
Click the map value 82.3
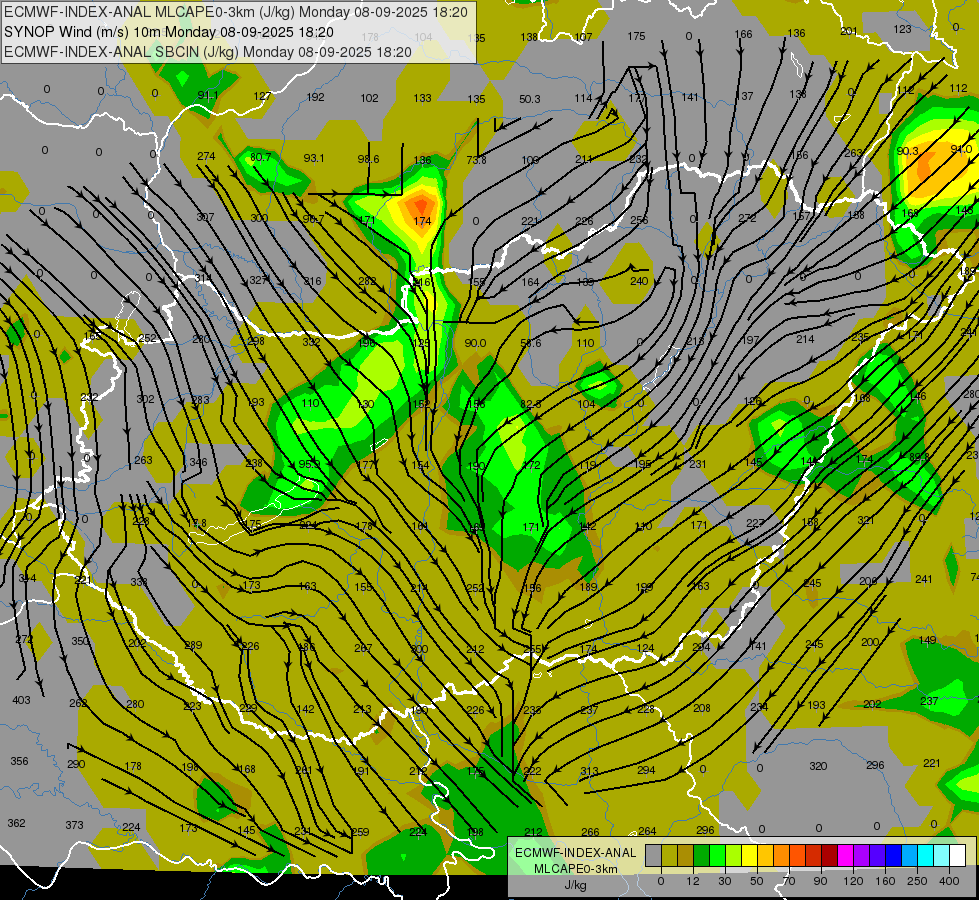(531, 404)
